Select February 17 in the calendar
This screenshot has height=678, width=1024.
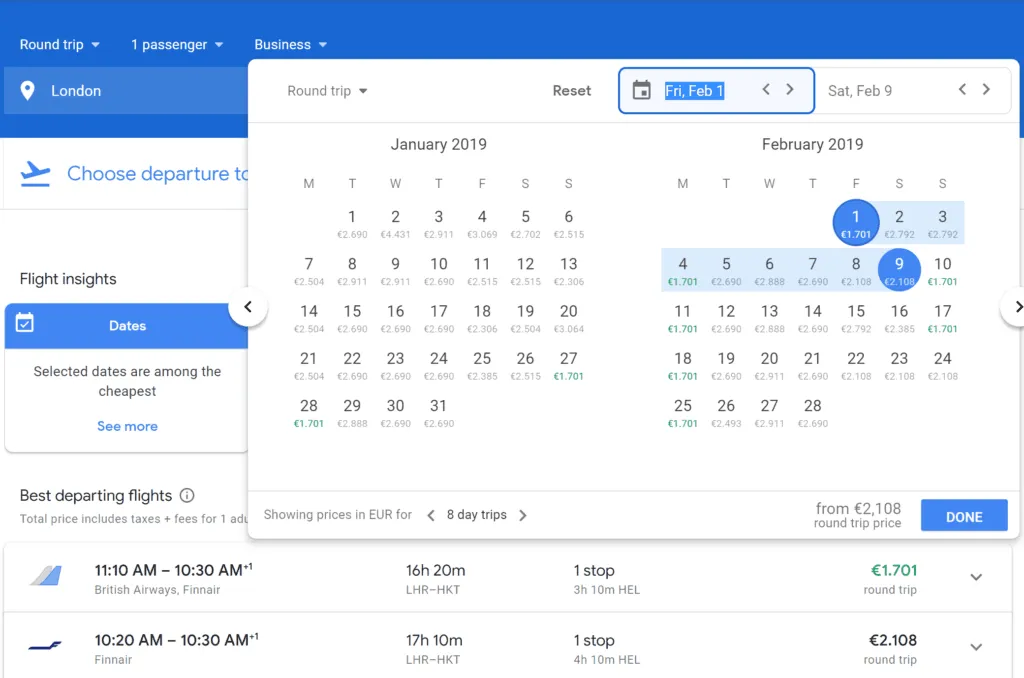click(942, 316)
